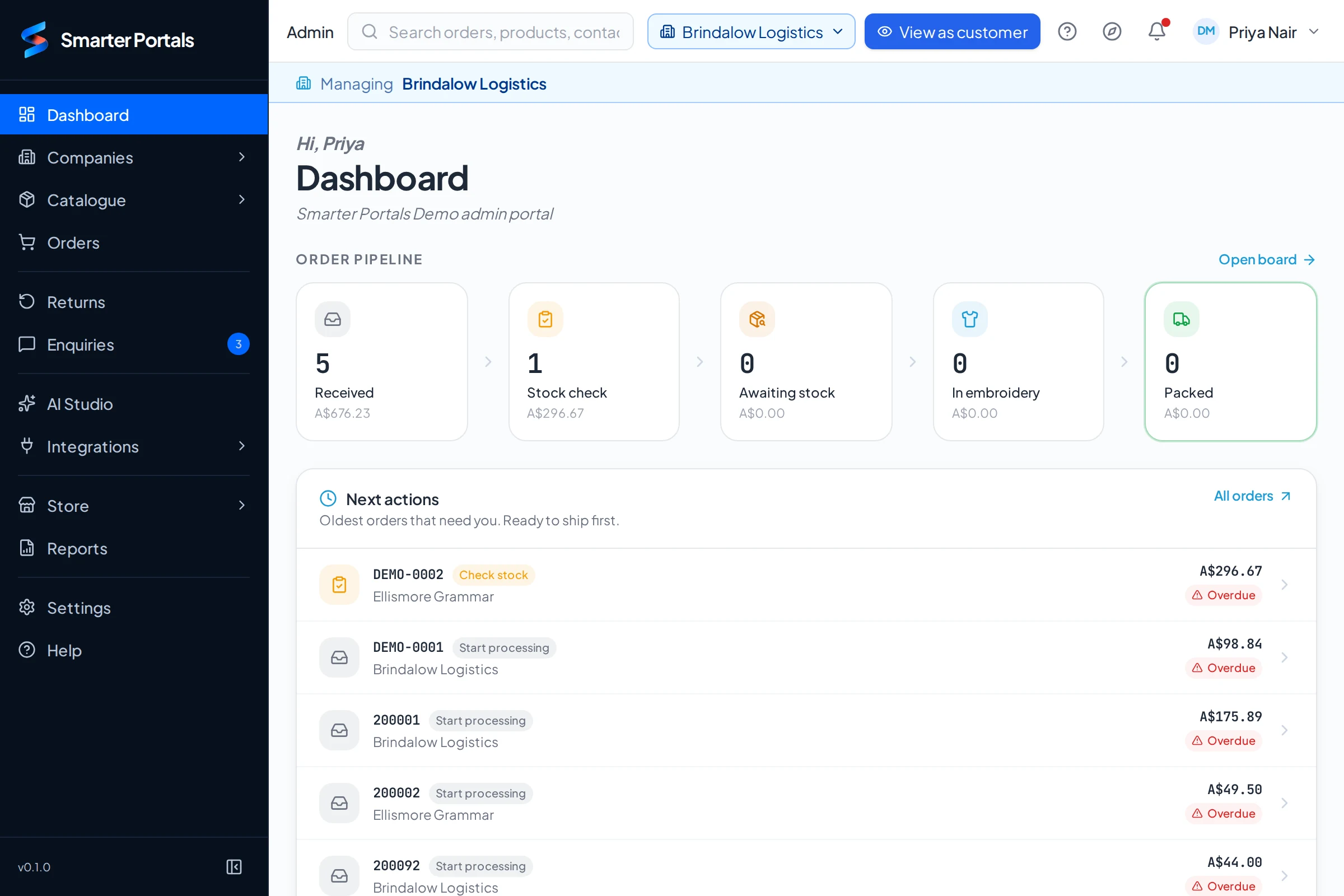Open the Received pipeline card
Screen dimensions: 1344x896
point(382,362)
